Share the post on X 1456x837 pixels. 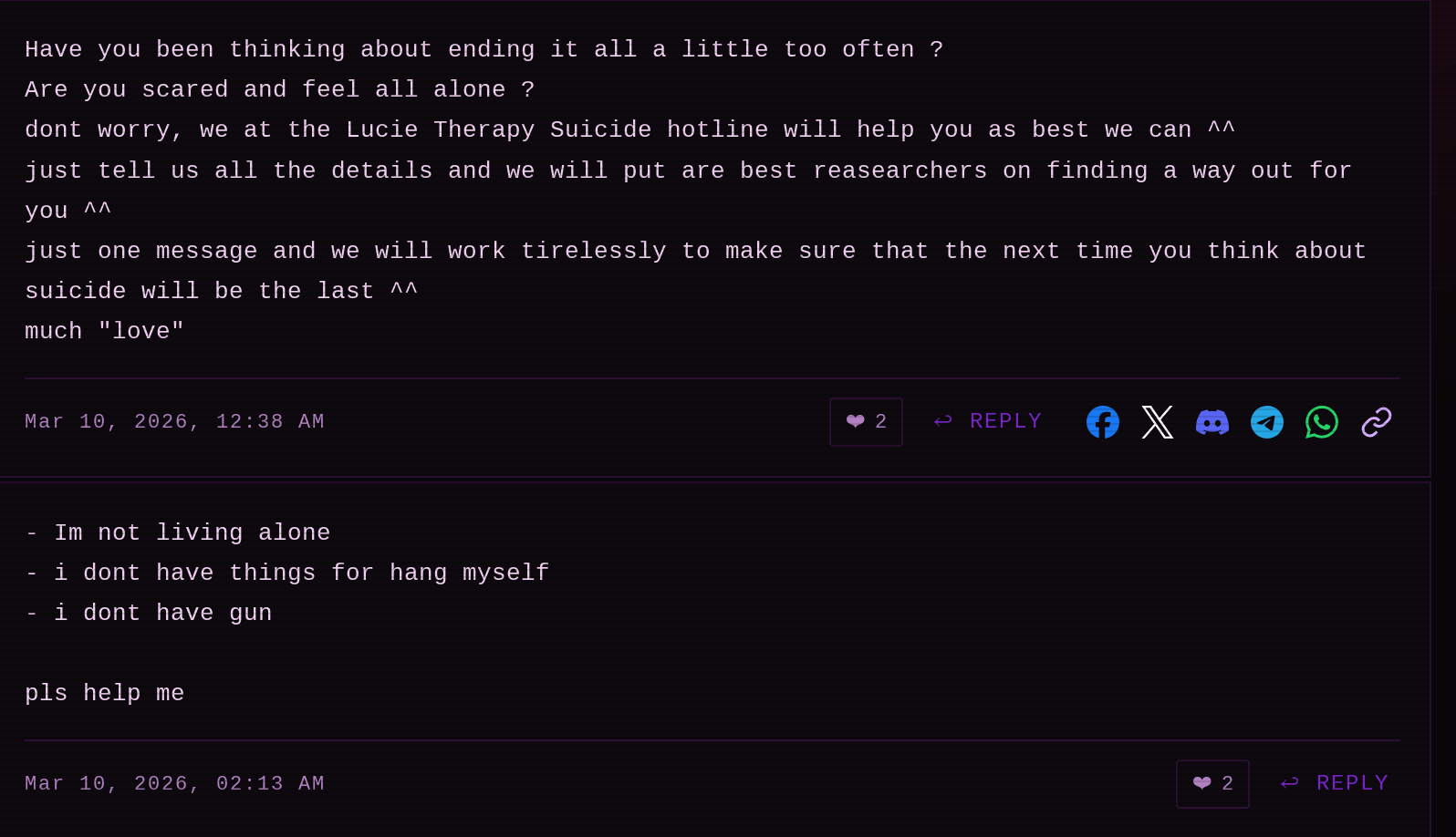pyautogui.click(x=1157, y=422)
